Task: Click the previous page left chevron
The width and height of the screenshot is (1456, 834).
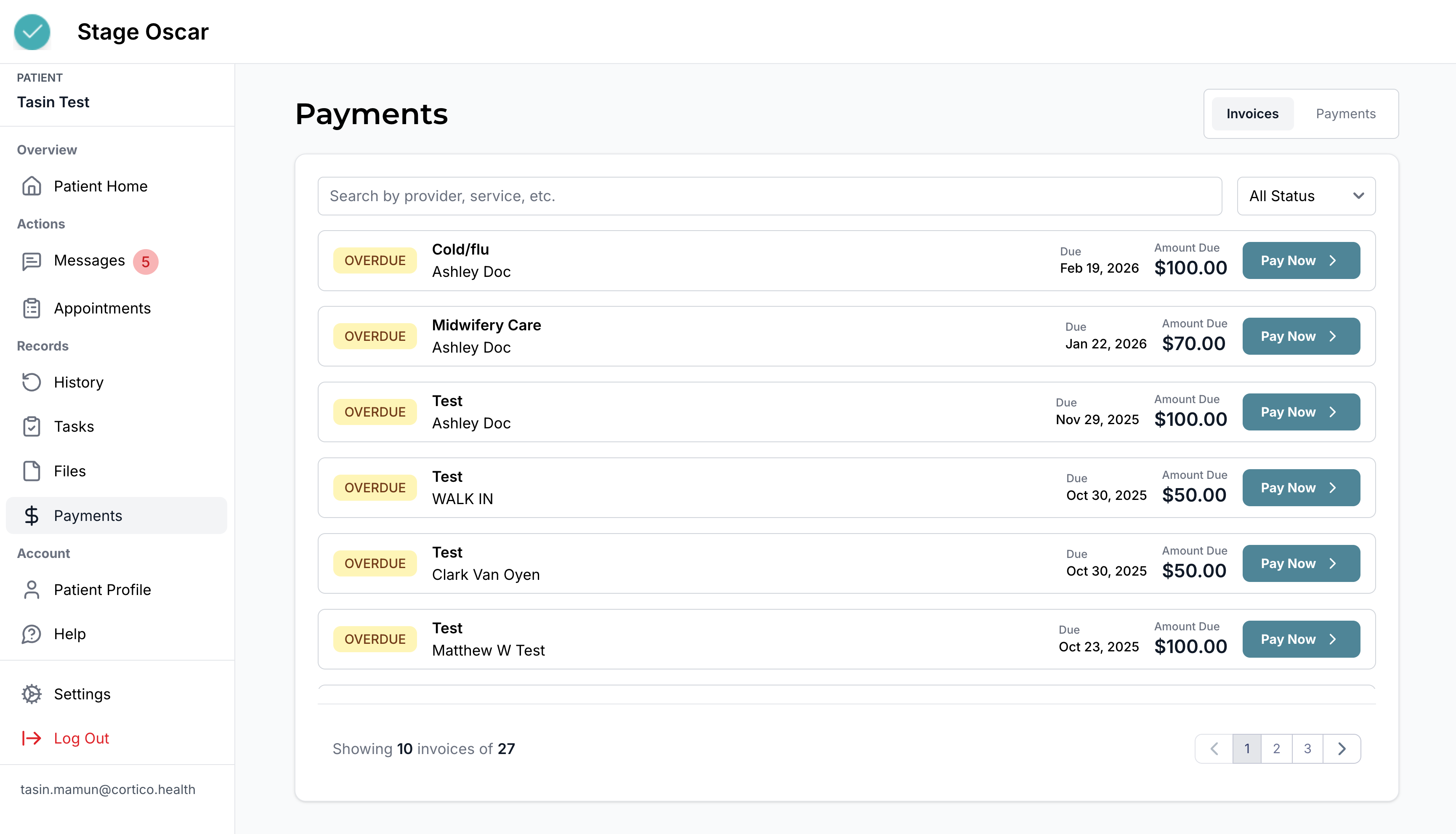Action: point(1214,749)
